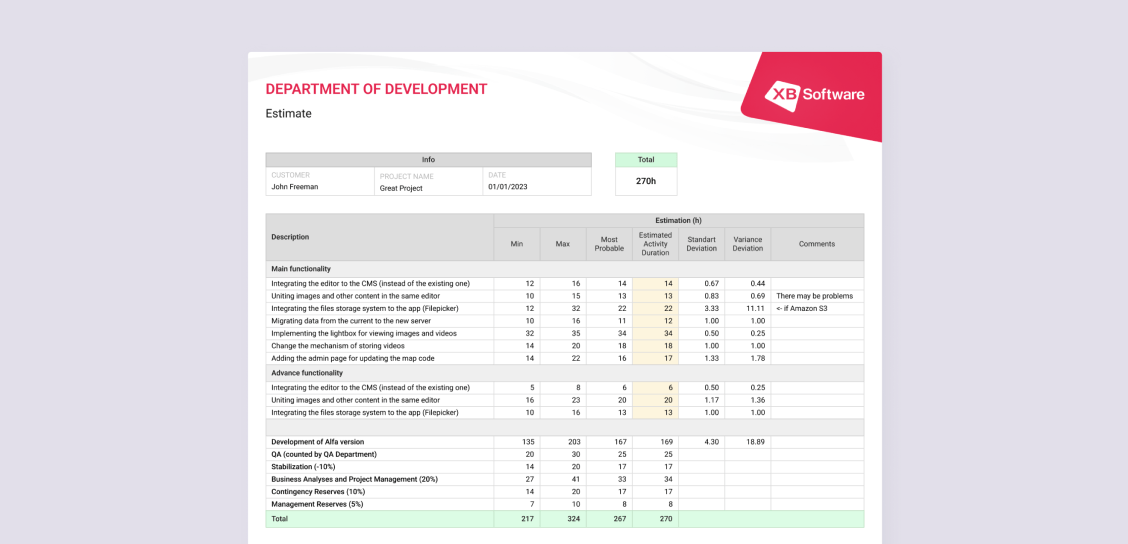
Task: Click the Variance Deviation column header
Action: (x=747, y=244)
